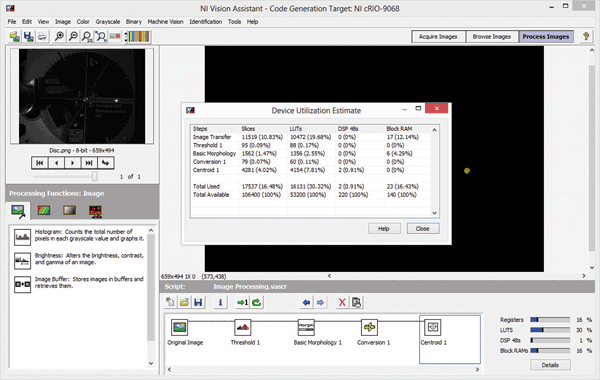Jump to the last image in browser
600x380 pixels.
pyautogui.click(x=89, y=163)
